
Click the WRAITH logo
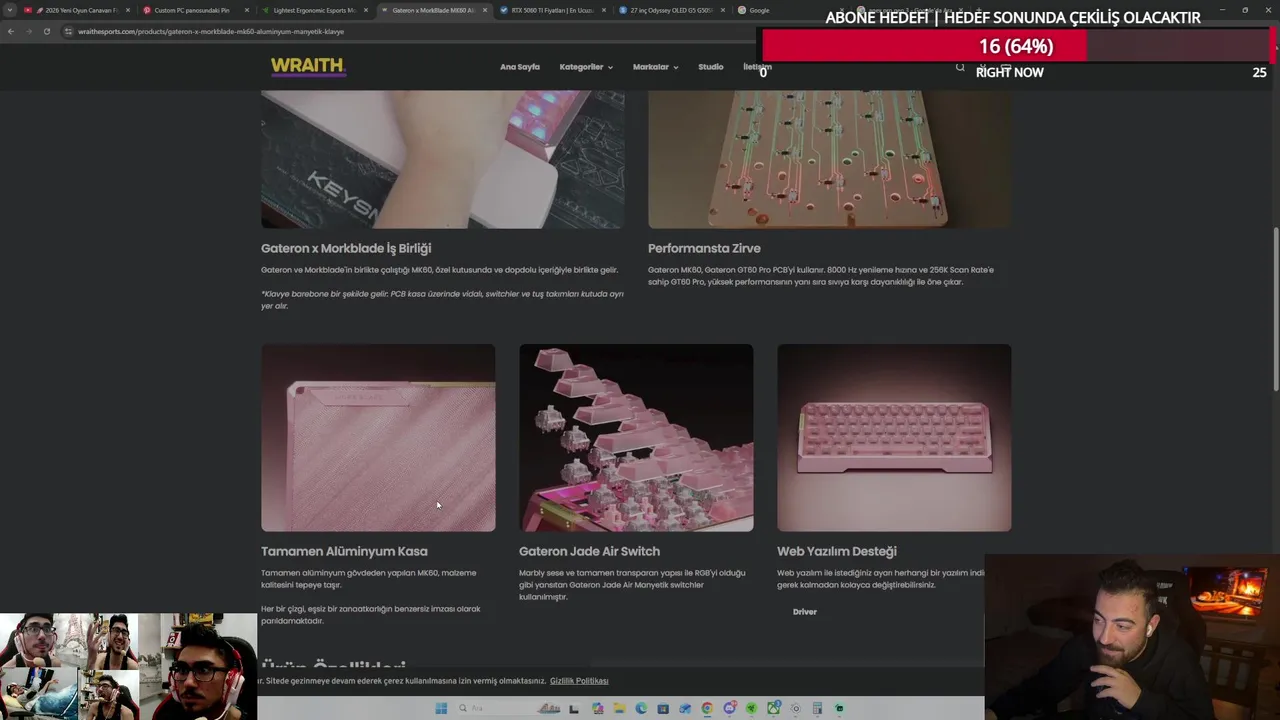[x=308, y=67]
